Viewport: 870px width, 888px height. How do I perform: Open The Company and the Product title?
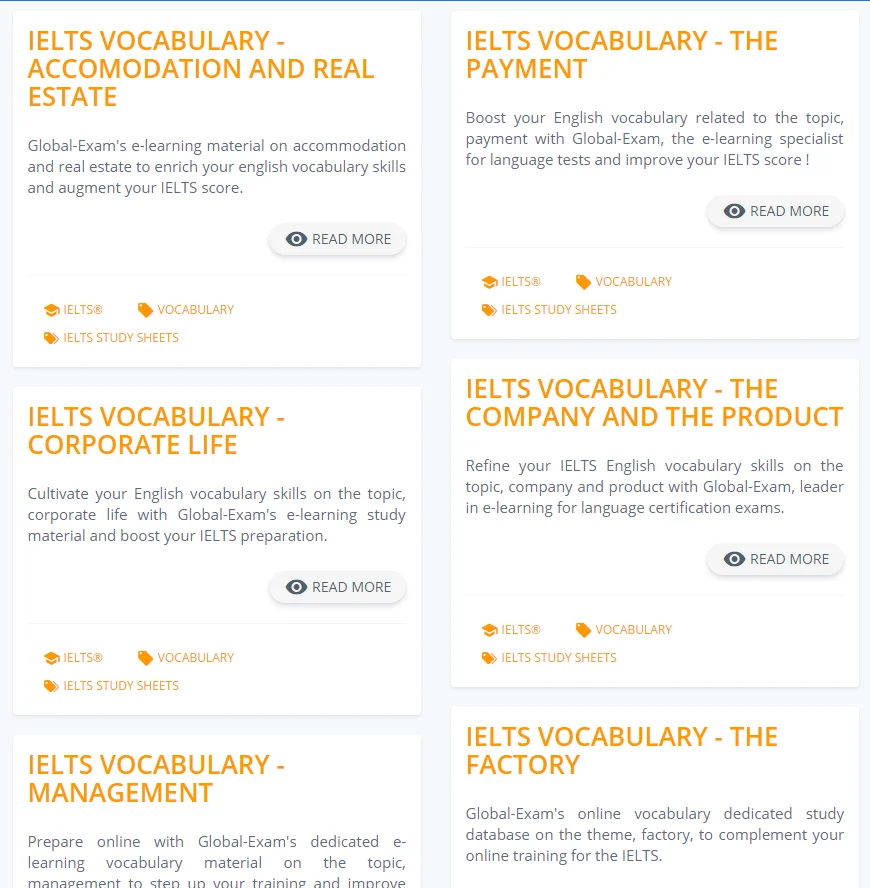pos(654,403)
